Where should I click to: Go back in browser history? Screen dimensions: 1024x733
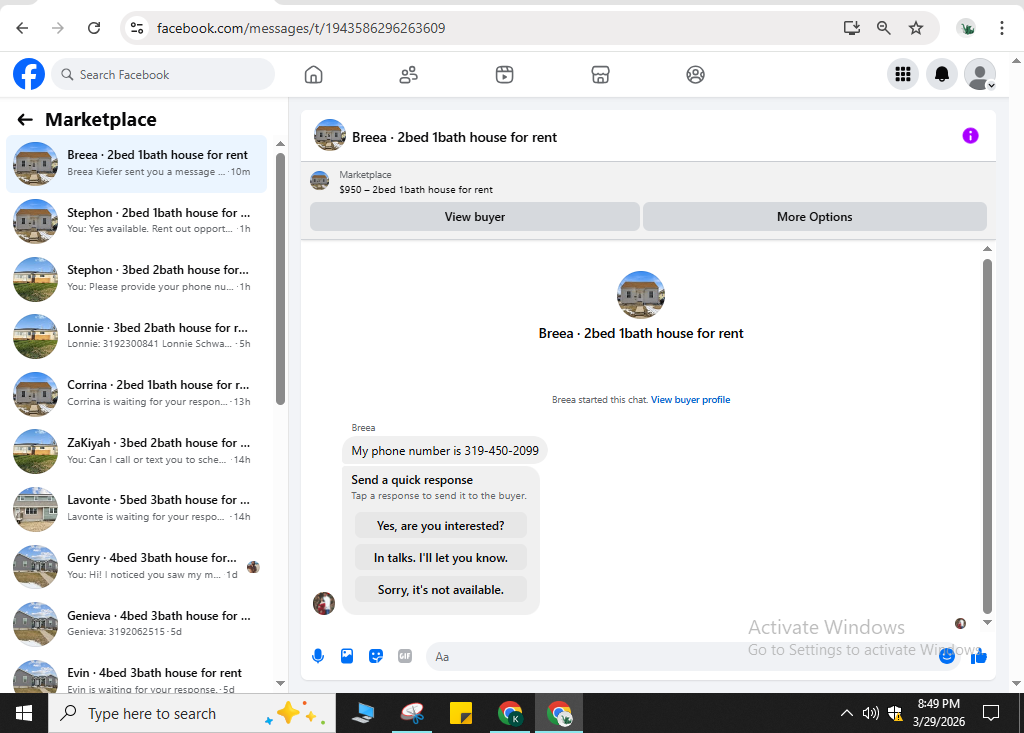pyautogui.click(x=22, y=28)
